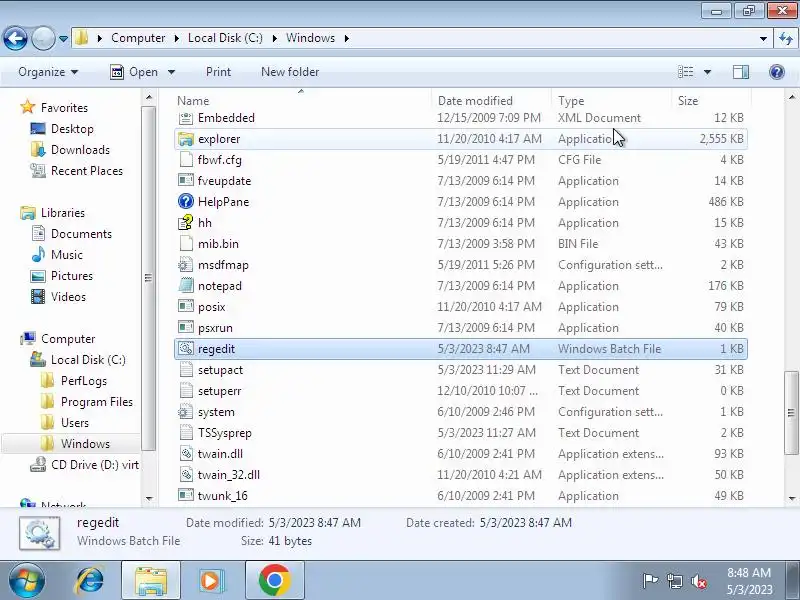Open the address bar history dropdown
The image size is (800, 600).
pyautogui.click(x=763, y=38)
